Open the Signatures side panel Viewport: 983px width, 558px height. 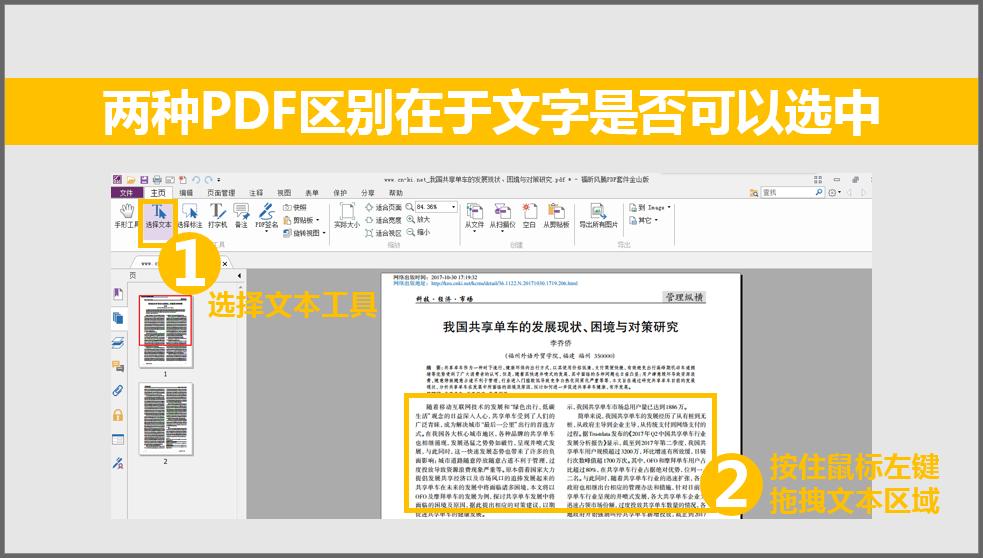coord(118,463)
